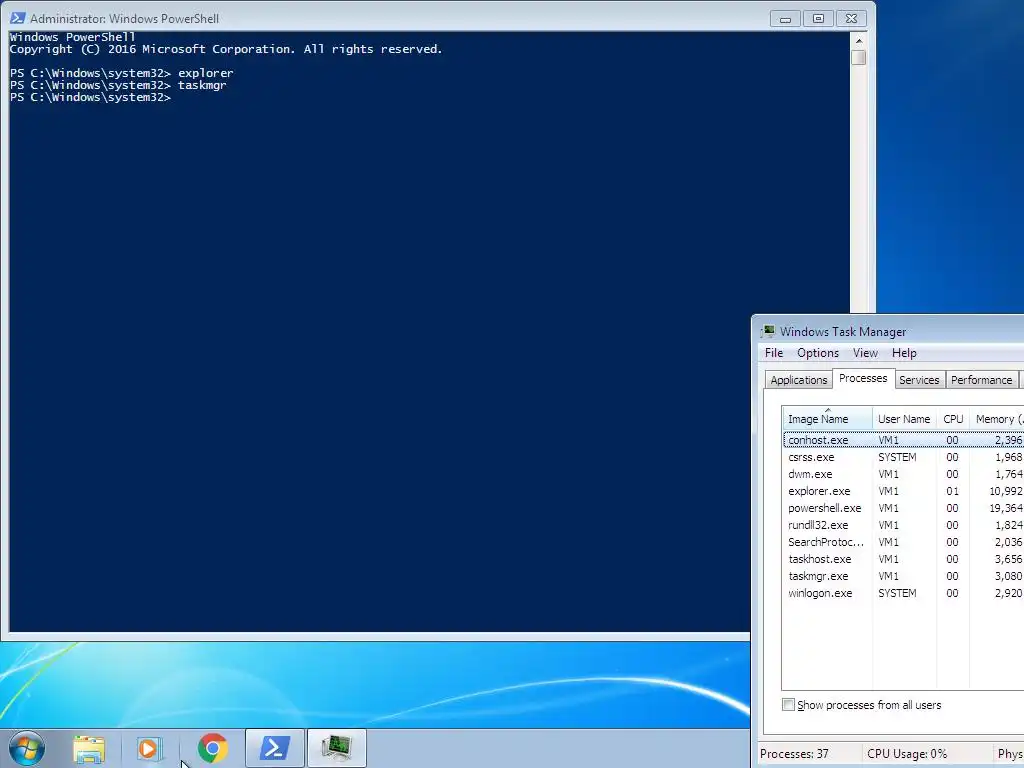The image size is (1024, 768).
Task: Sort processes by User Name column
Action: (x=904, y=419)
